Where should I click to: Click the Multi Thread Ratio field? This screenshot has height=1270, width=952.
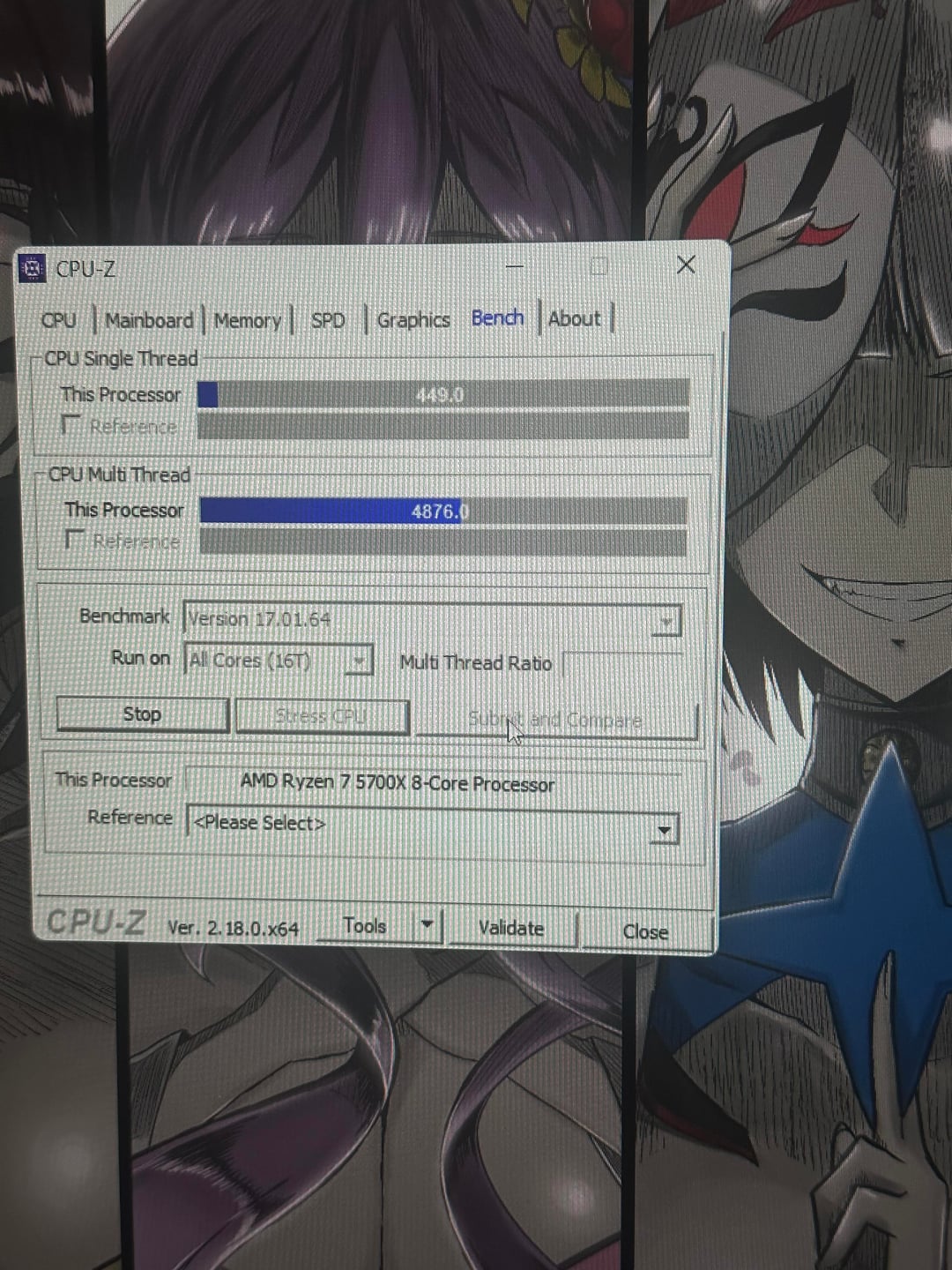tap(621, 664)
